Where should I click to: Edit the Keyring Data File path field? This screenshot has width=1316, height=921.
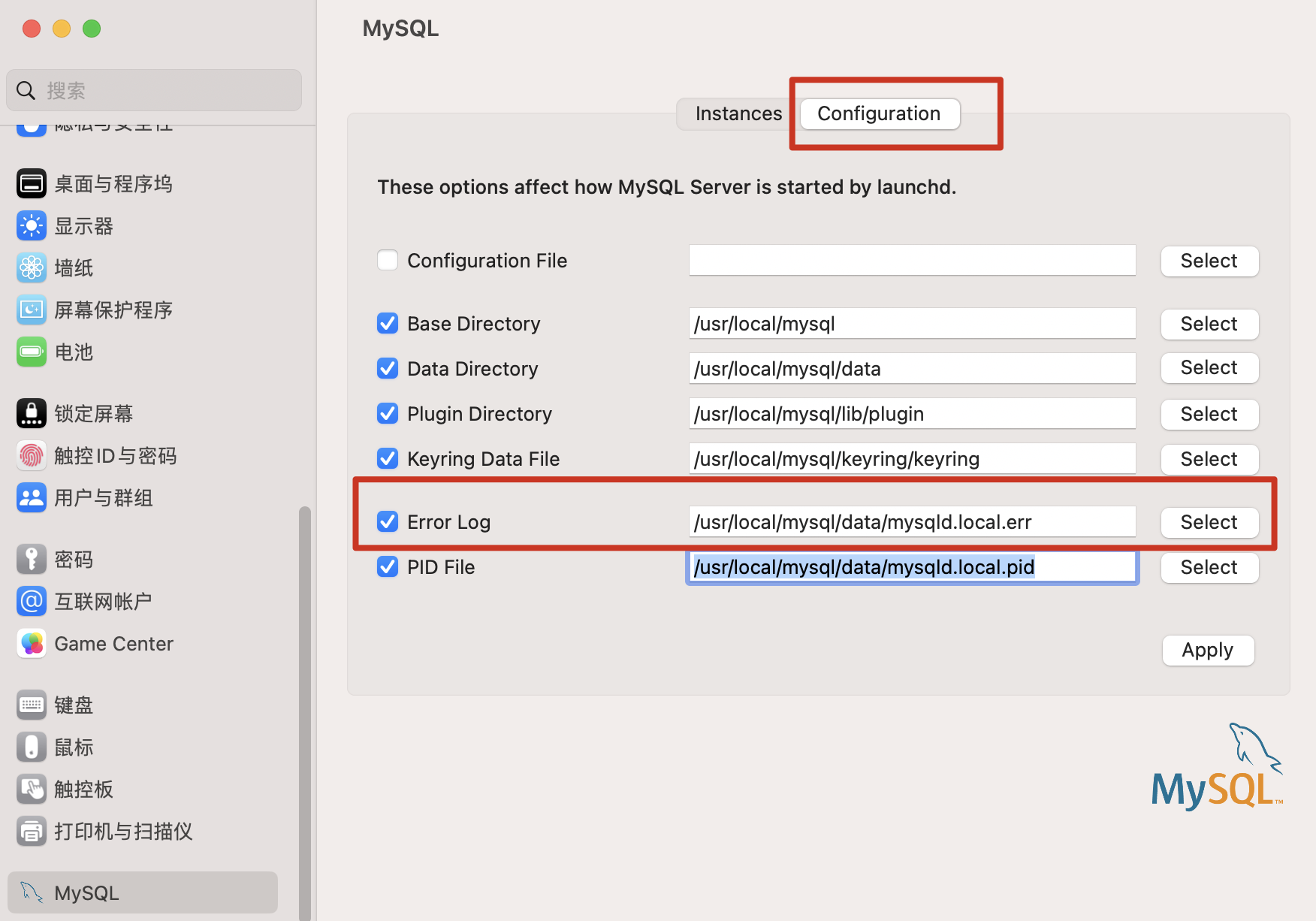coord(912,459)
